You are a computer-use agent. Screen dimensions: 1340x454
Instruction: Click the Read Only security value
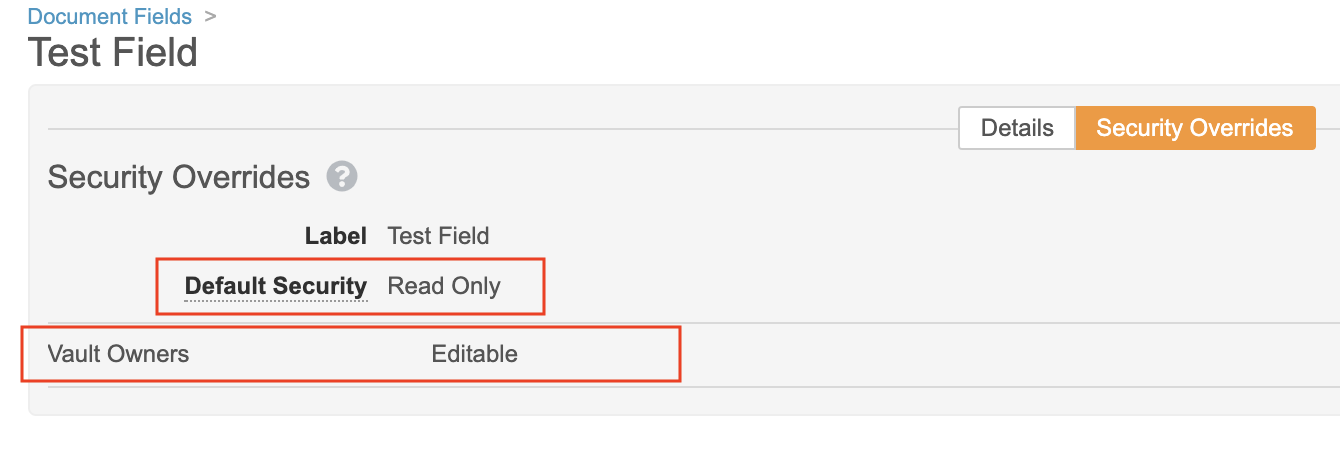click(x=444, y=286)
